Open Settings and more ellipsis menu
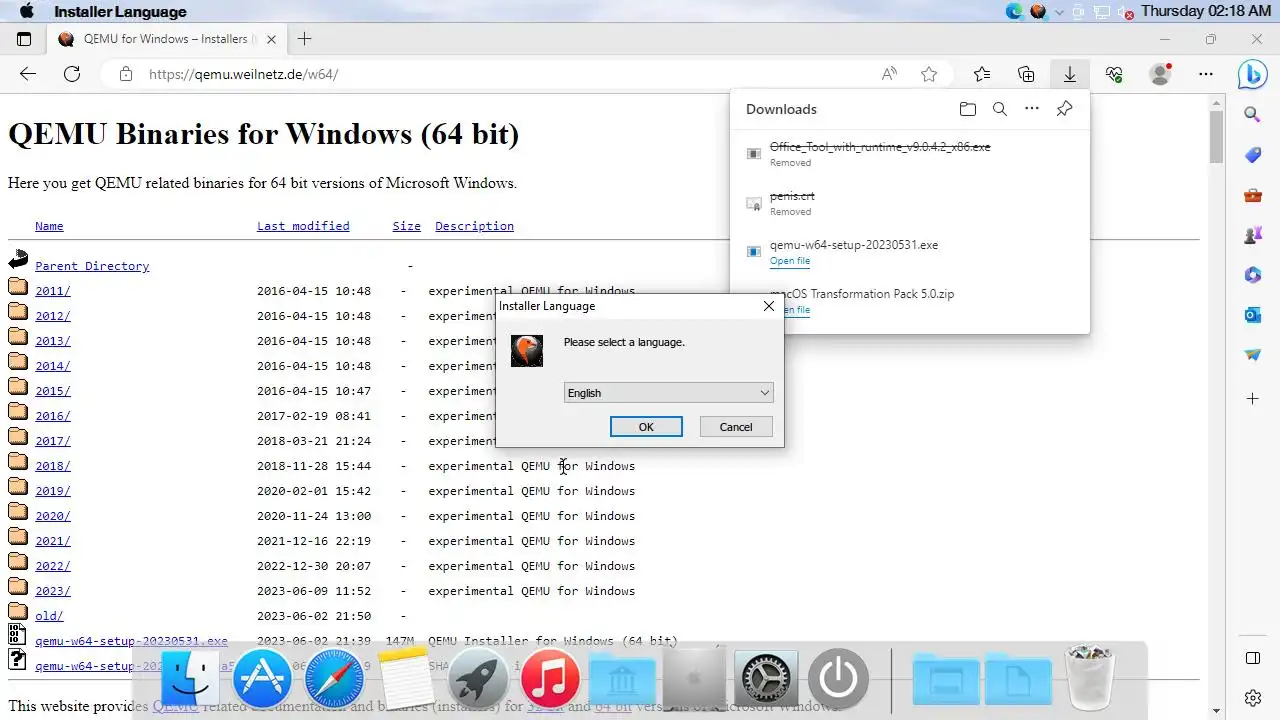 pos(1206,74)
